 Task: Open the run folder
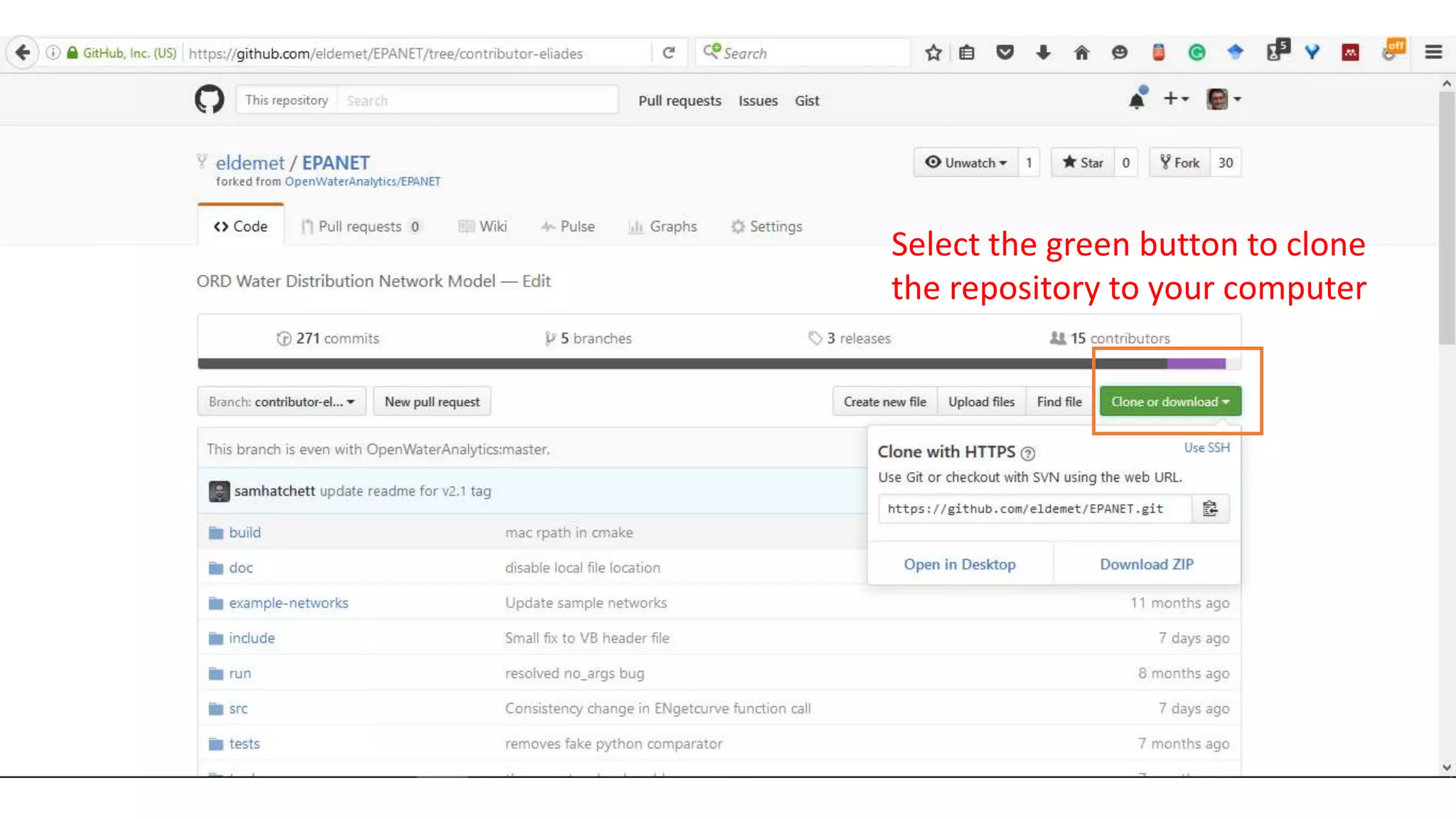(x=240, y=673)
